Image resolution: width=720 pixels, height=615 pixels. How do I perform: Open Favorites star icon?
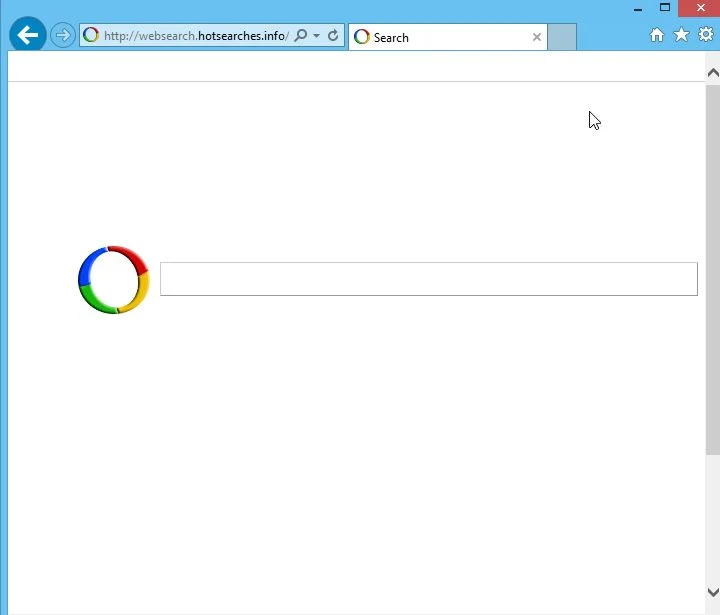click(681, 34)
